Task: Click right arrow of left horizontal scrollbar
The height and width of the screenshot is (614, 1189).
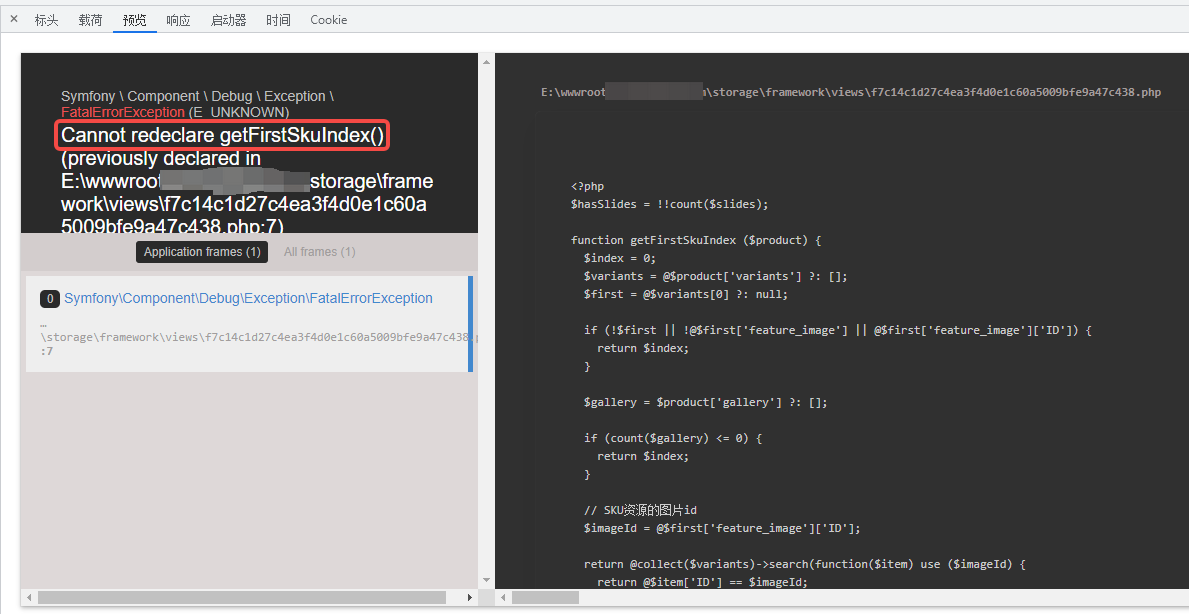Action: tap(470, 597)
